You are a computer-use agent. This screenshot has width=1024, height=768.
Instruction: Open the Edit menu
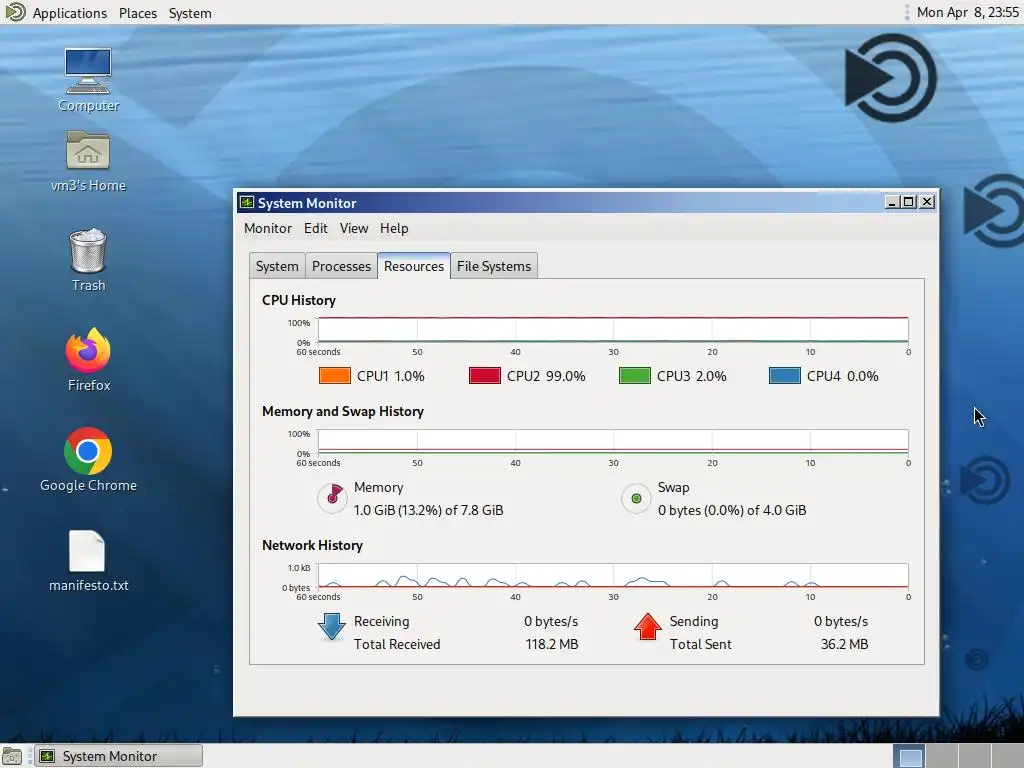(315, 229)
